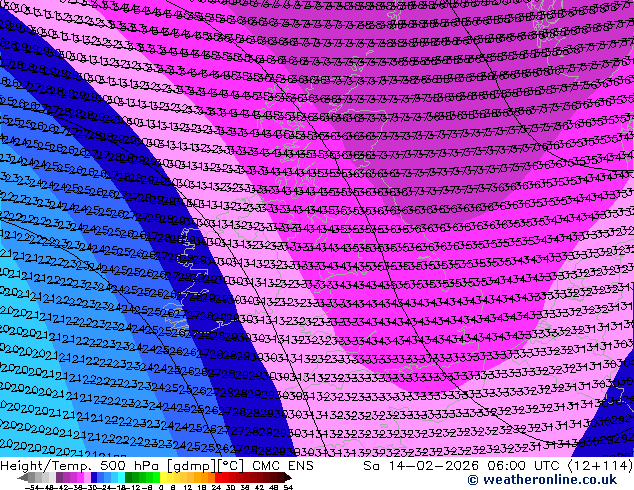The height and width of the screenshot is (490, 634).
Task: Click the grey left arrow end of legend
Action: pos(23,477)
